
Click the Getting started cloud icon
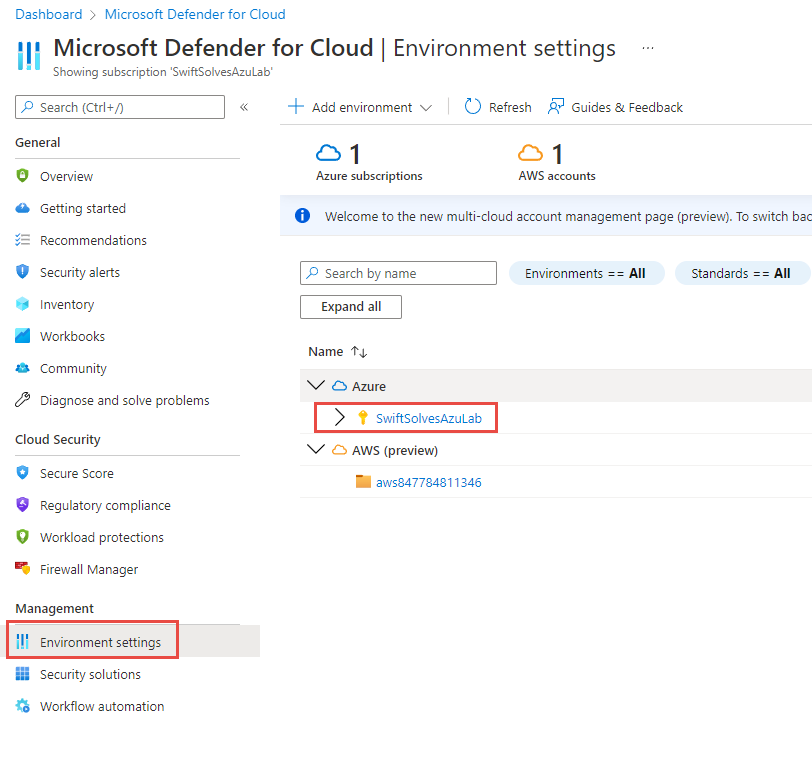22,208
